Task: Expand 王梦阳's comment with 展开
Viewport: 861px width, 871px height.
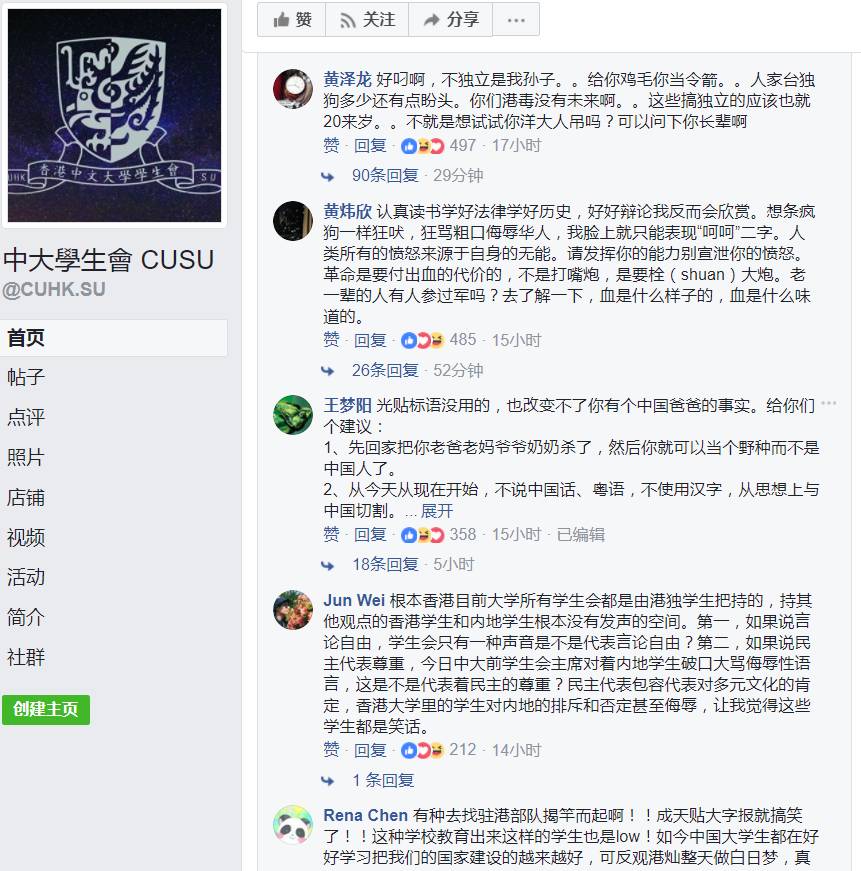Action: click(x=437, y=510)
